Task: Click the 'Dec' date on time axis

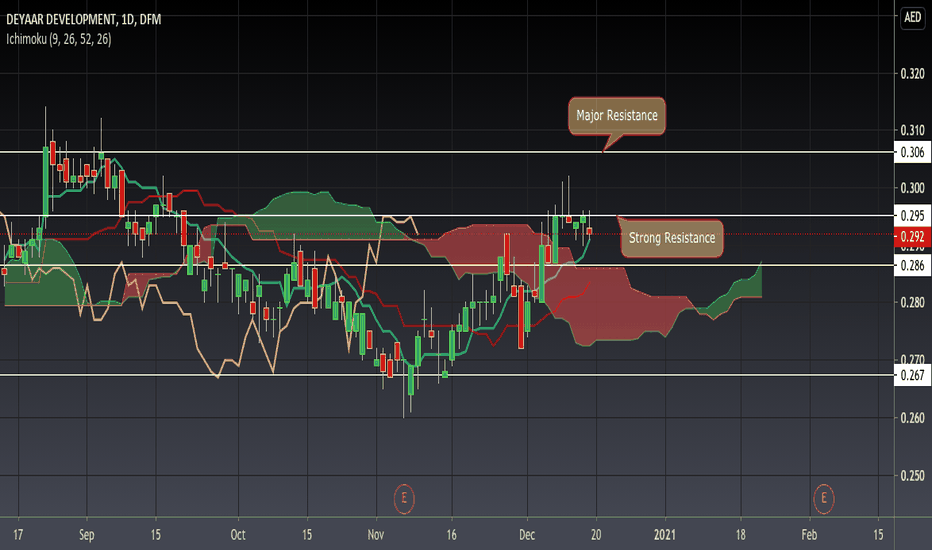Action: coord(527,535)
